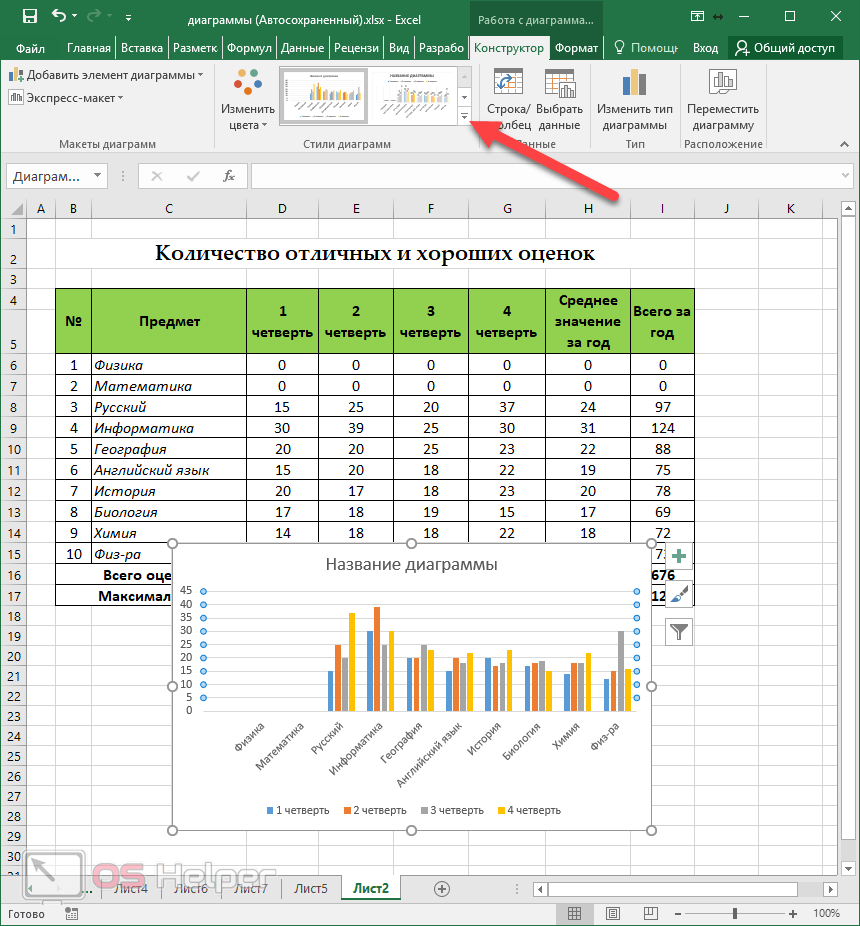Screen dimensions: 860x926
Task: Open the Вставка ribbon tab
Action: click(142, 48)
